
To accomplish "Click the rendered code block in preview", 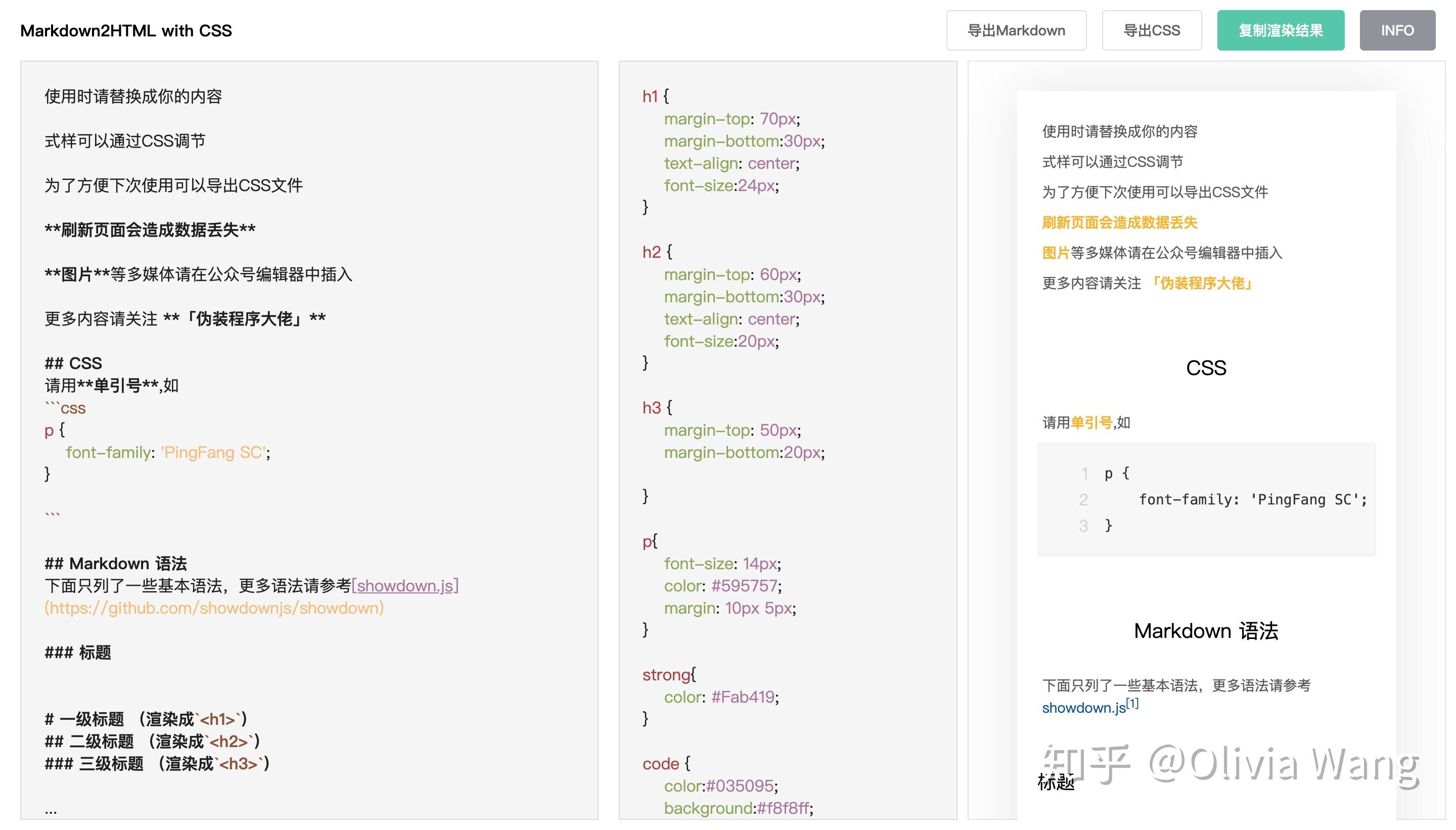I will click(1206, 499).
